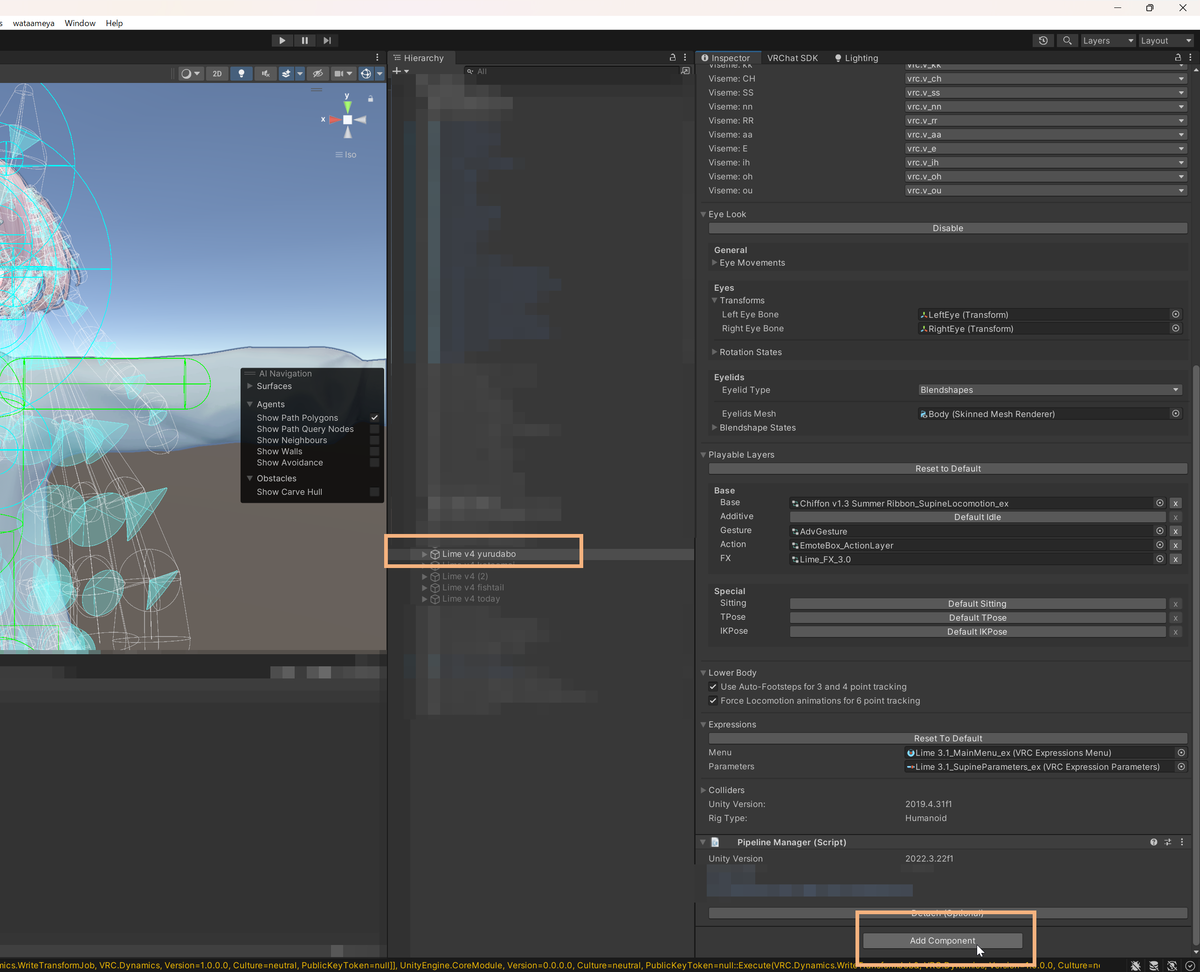Click Reset To Default for Expressions
The height and width of the screenshot is (972, 1200).
948,738
